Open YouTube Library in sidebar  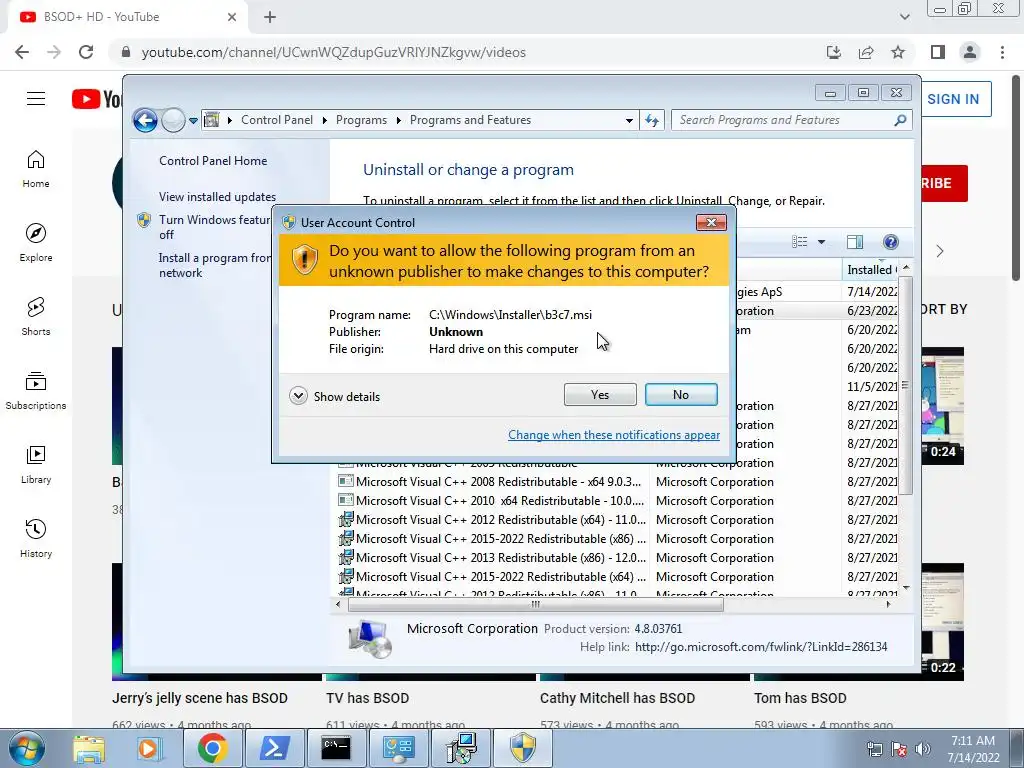click(36, 464)
